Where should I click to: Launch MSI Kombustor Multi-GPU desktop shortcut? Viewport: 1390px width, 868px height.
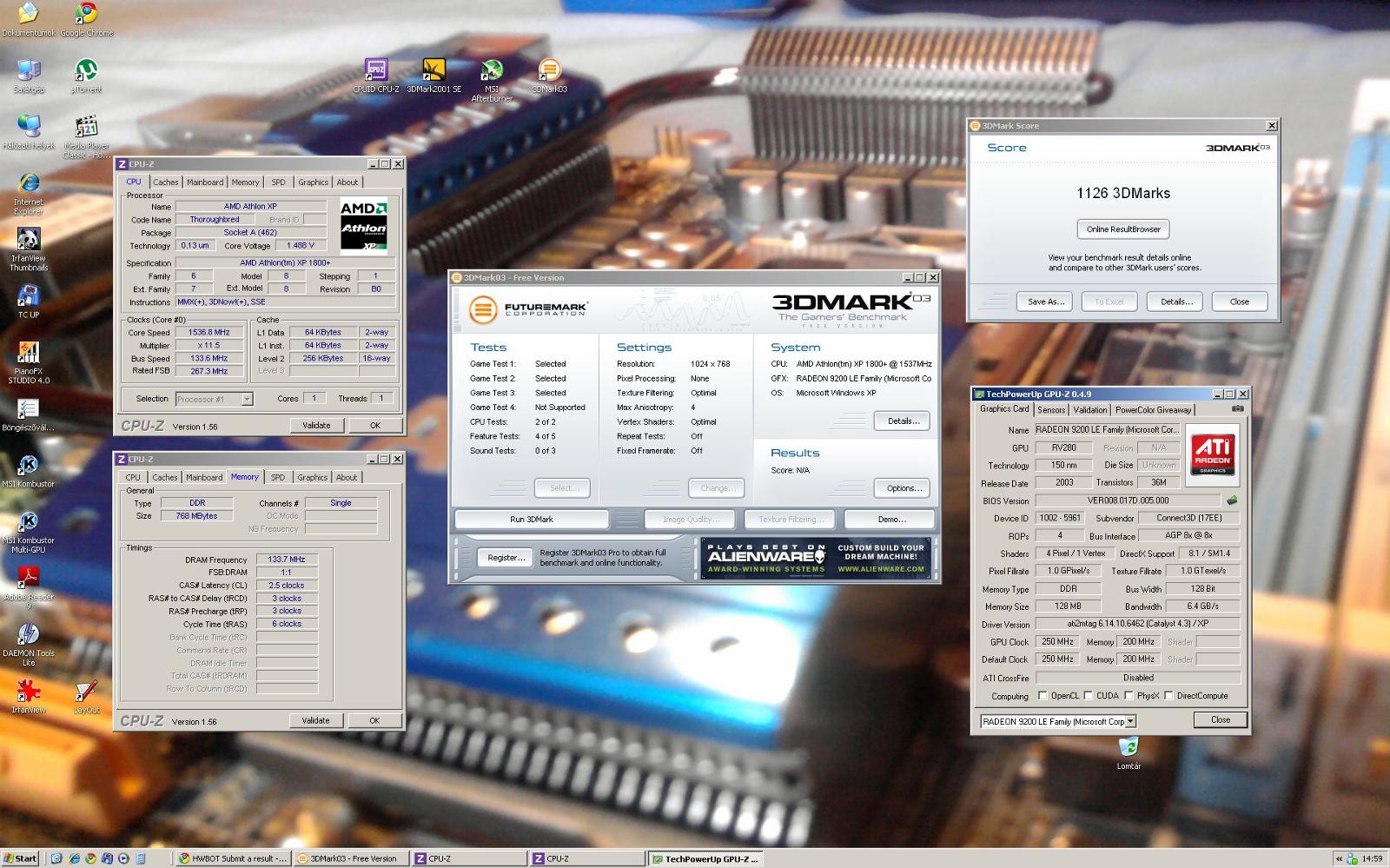(x=28, y=532)
